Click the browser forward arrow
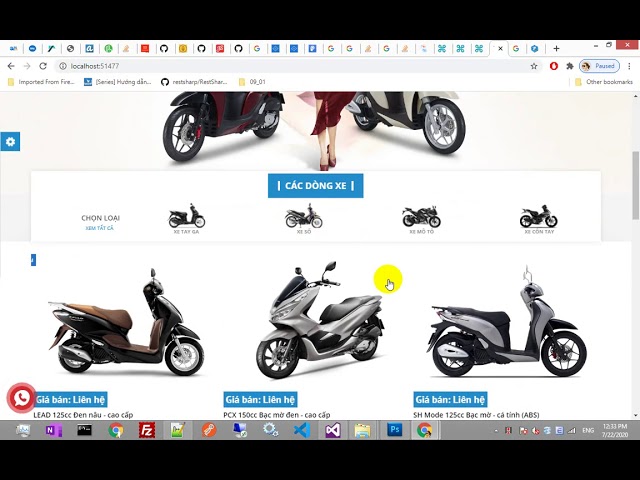 [x=27, y=66]
